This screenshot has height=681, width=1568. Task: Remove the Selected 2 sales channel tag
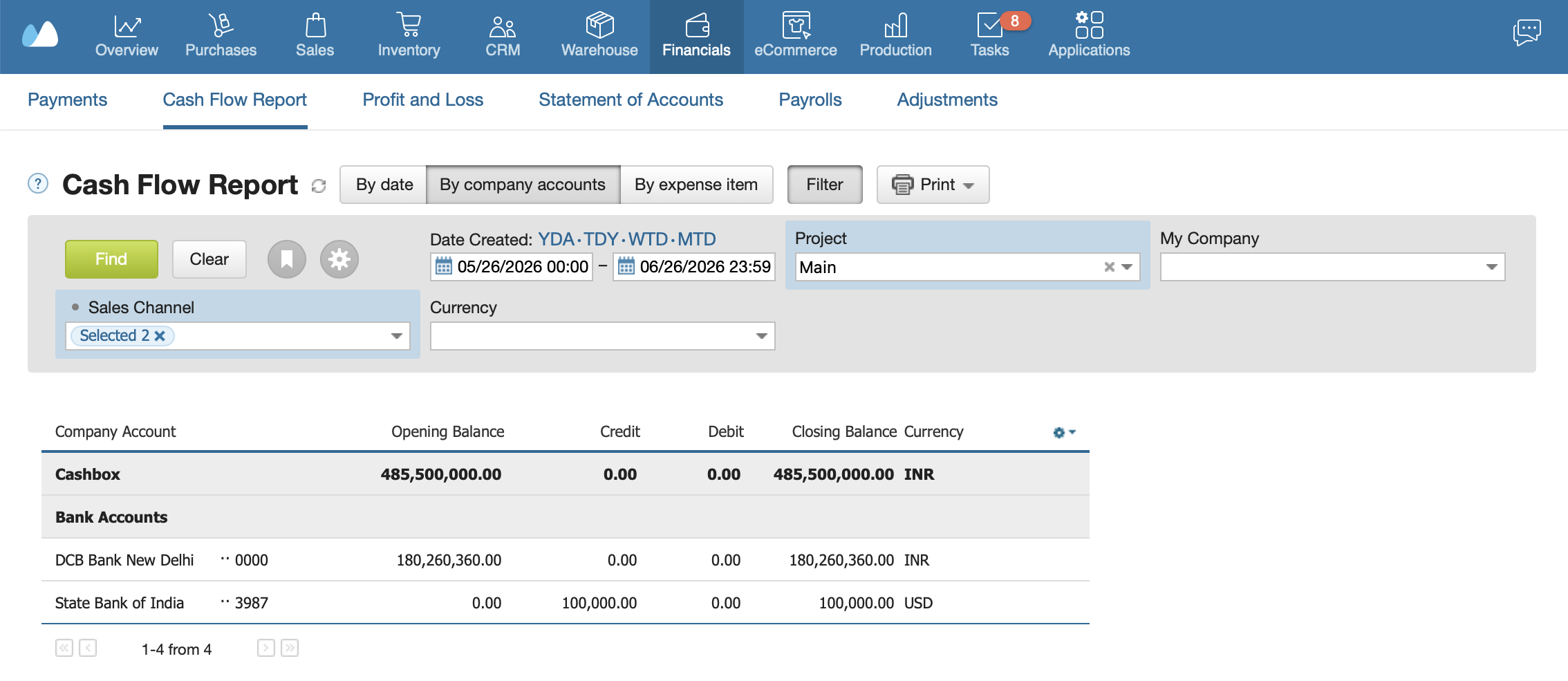(160, 336)
